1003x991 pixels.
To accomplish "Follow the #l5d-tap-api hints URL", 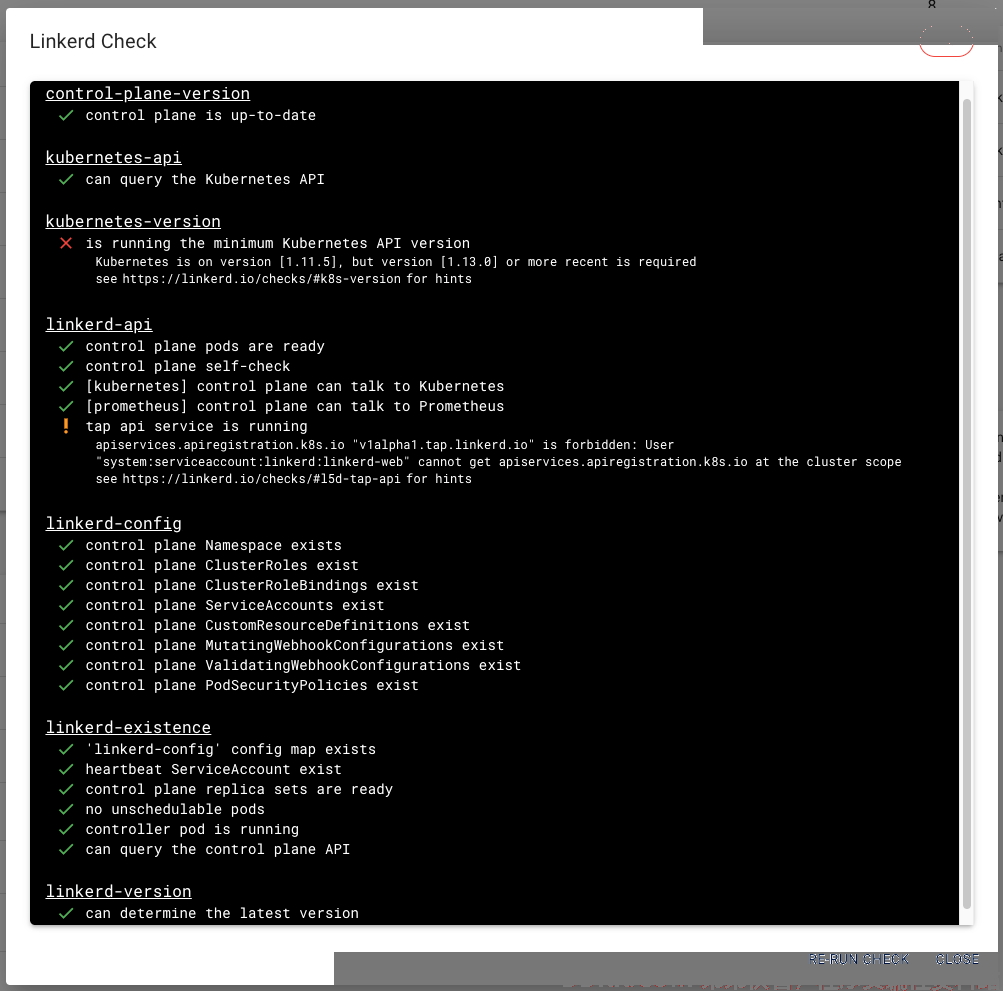I will 262,479.
